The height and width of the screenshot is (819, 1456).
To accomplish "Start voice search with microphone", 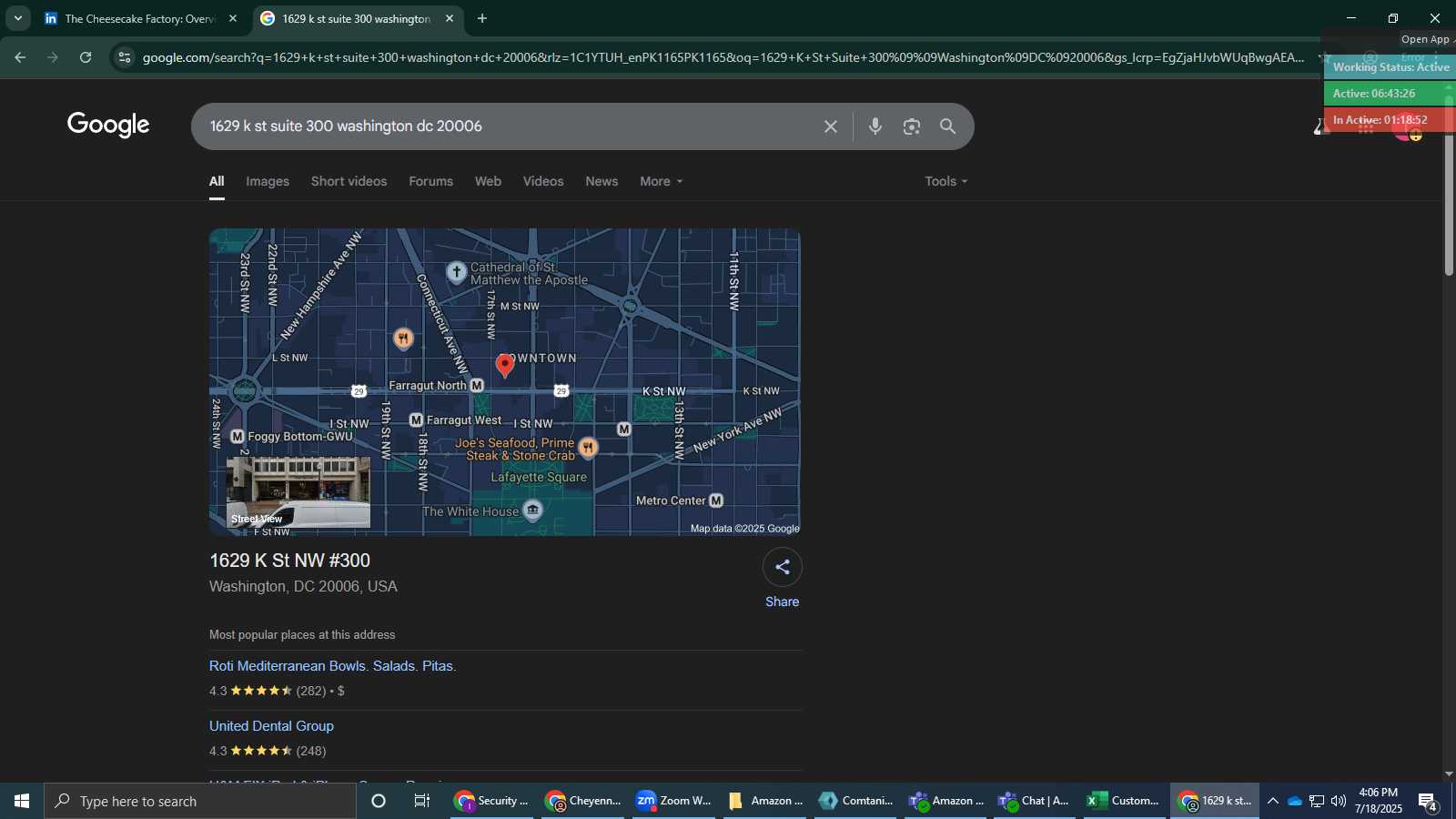I will [875, 126].
